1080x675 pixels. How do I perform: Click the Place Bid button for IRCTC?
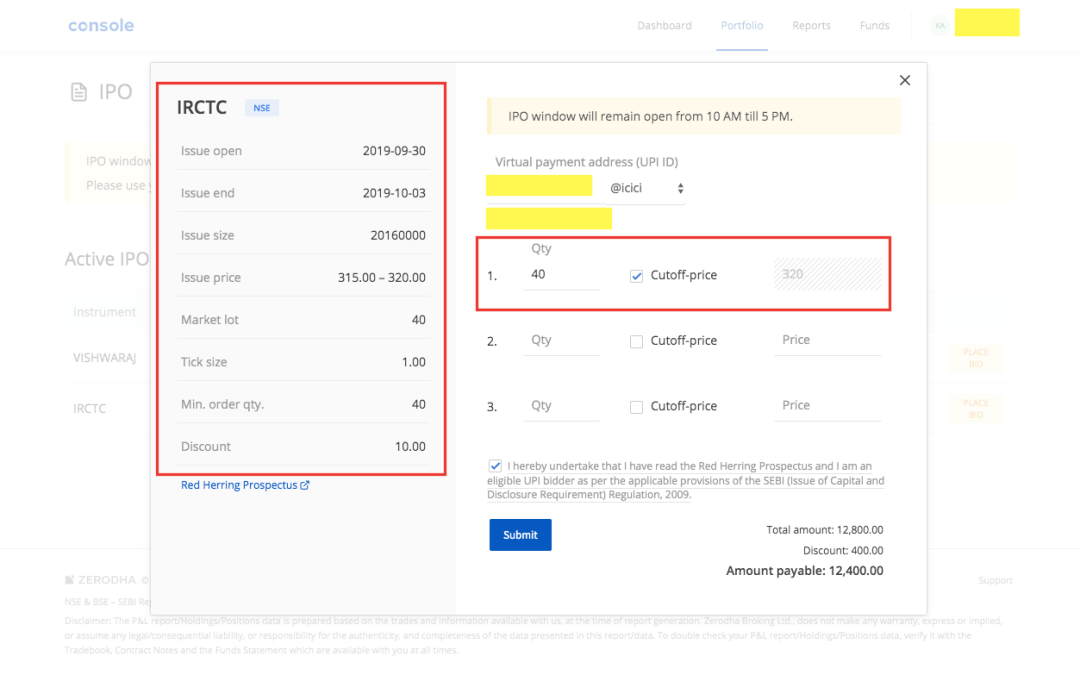pos(975,408)
